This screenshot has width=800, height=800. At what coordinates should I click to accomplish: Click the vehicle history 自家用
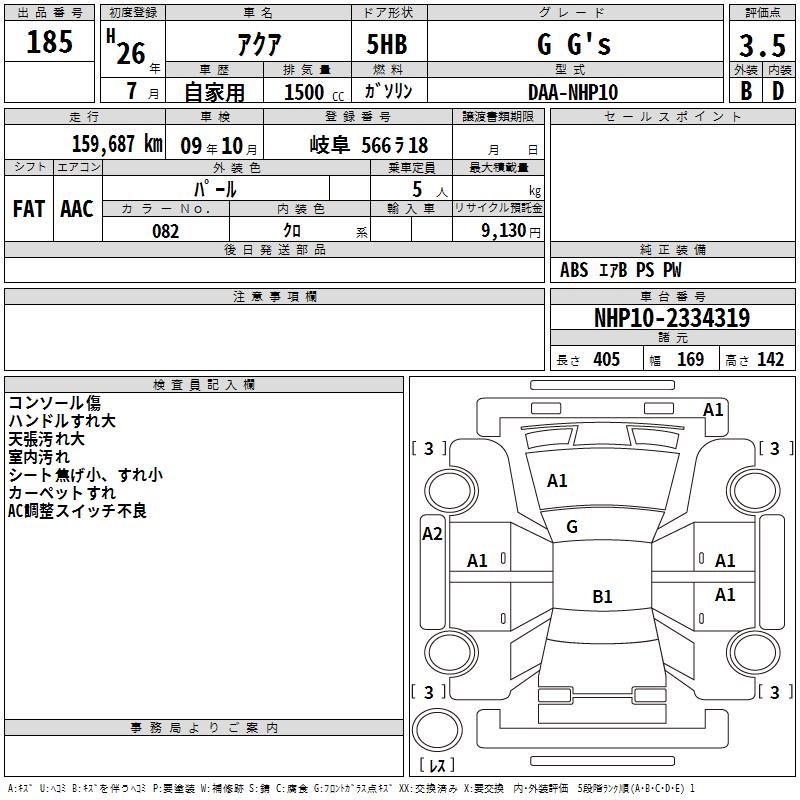click(214, 92)
